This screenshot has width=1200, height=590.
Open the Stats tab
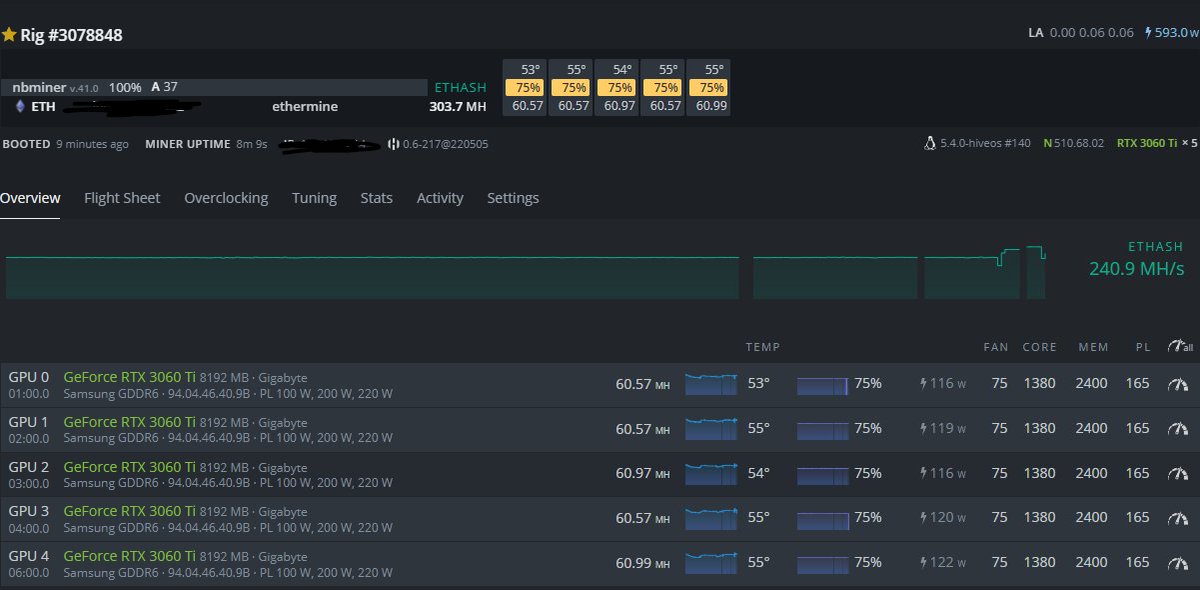coord(376,198)
